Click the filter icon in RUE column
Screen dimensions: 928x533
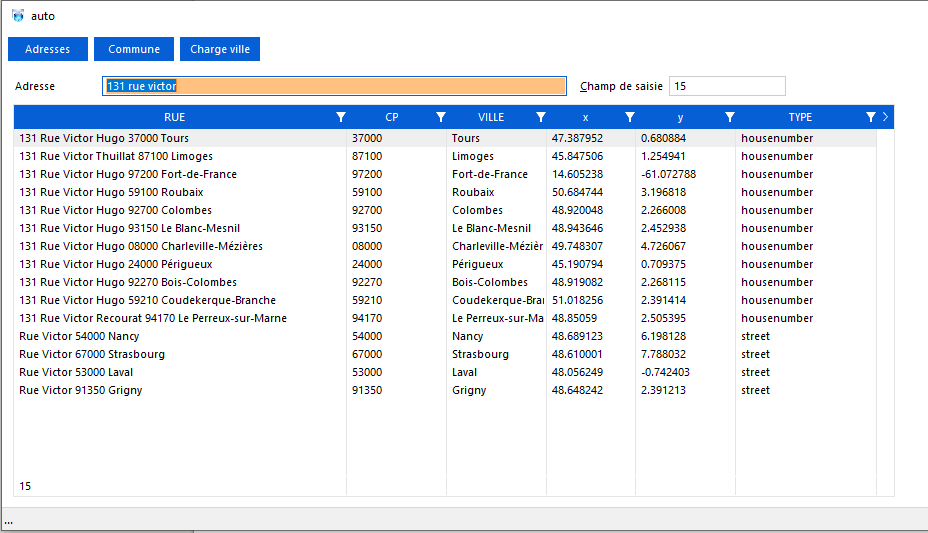(341, 117)
